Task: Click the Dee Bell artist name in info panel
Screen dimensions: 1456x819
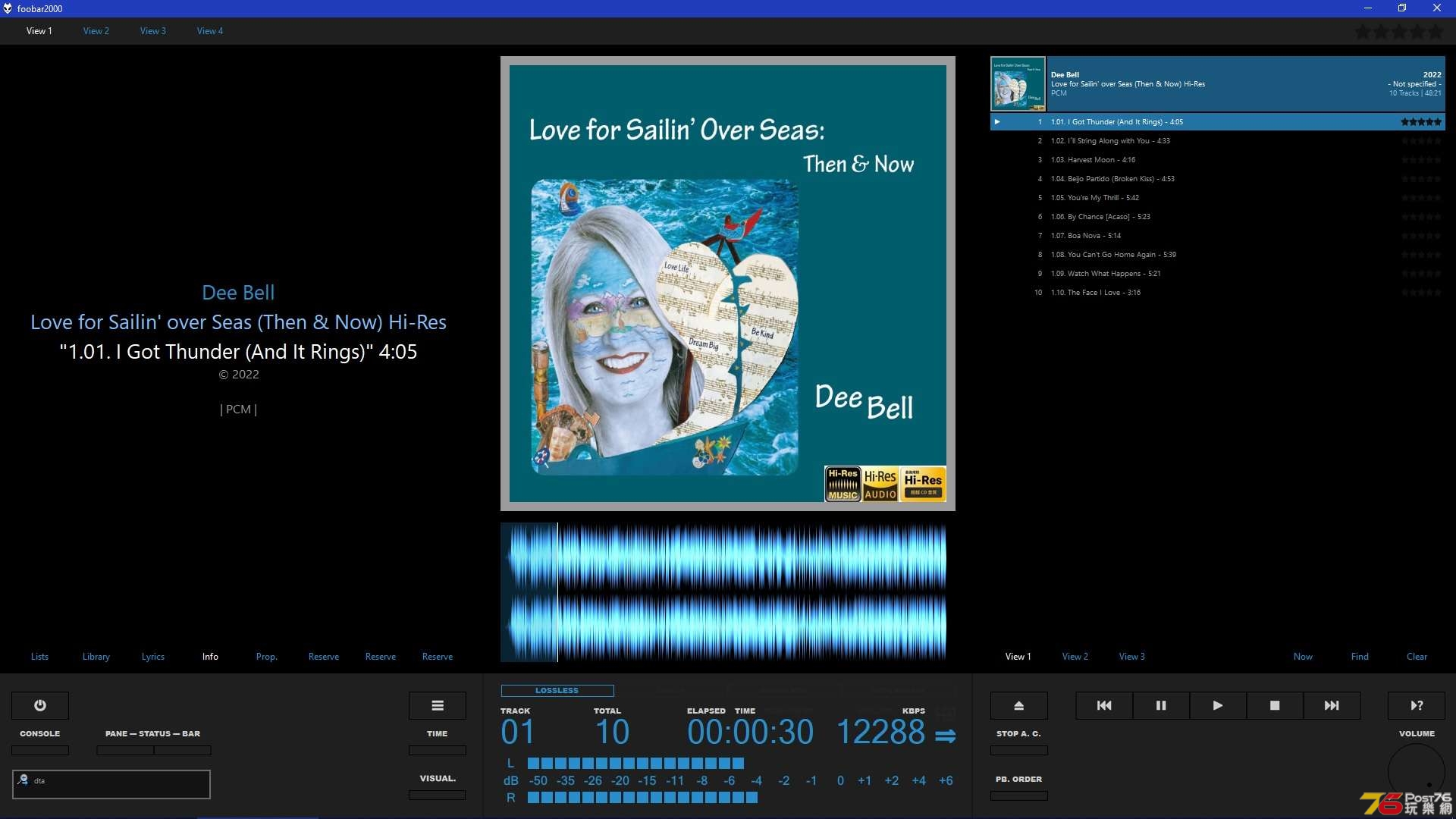Action: [238, 293]
